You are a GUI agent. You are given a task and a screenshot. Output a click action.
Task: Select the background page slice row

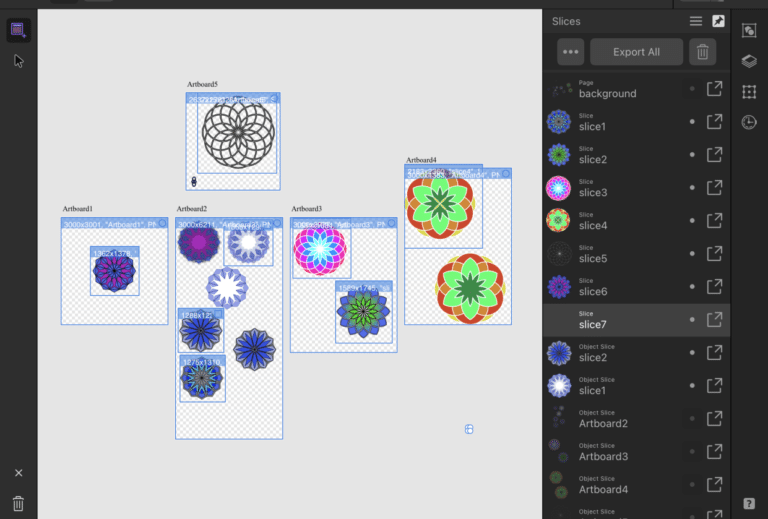click(x=620, y=89)
